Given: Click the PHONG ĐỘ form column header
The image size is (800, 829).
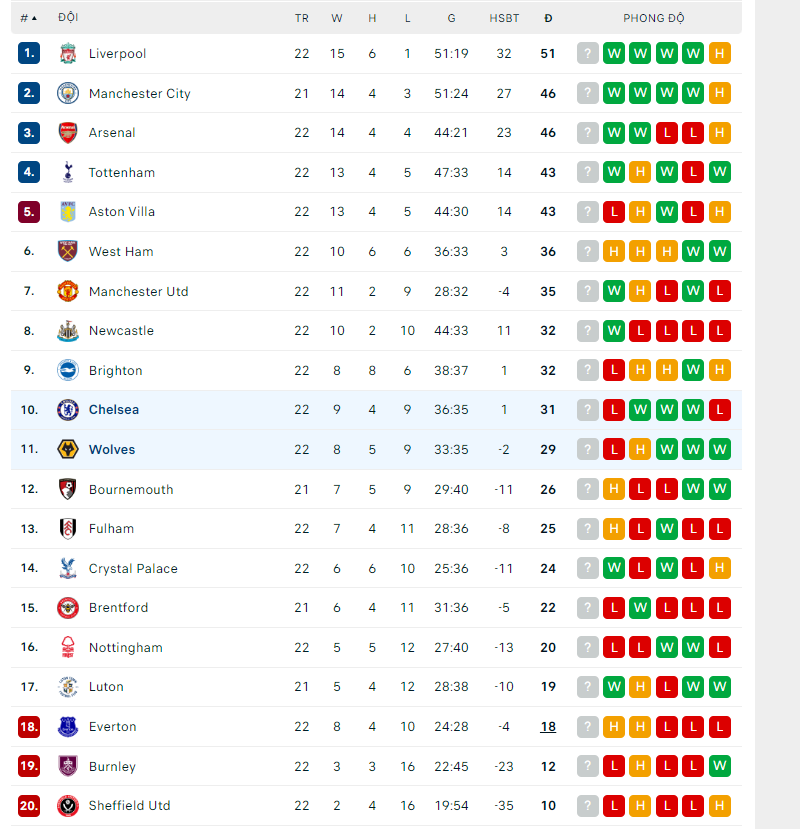Looking at the screenshot, I should click(x=654, y=19).
